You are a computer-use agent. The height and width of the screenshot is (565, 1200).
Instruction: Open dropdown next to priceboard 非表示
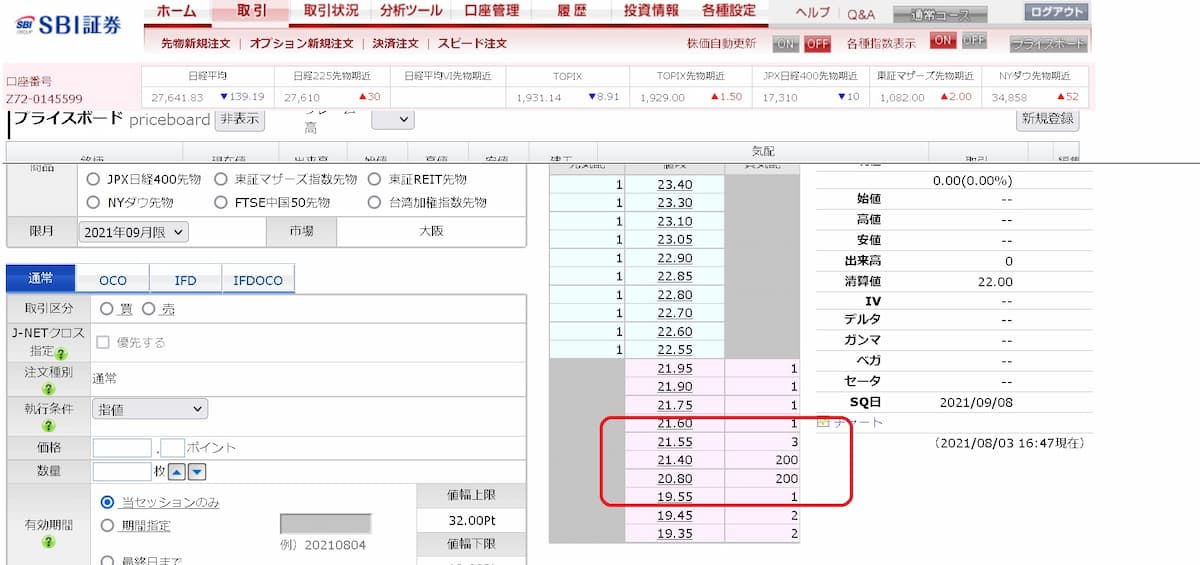coord(392,119)
